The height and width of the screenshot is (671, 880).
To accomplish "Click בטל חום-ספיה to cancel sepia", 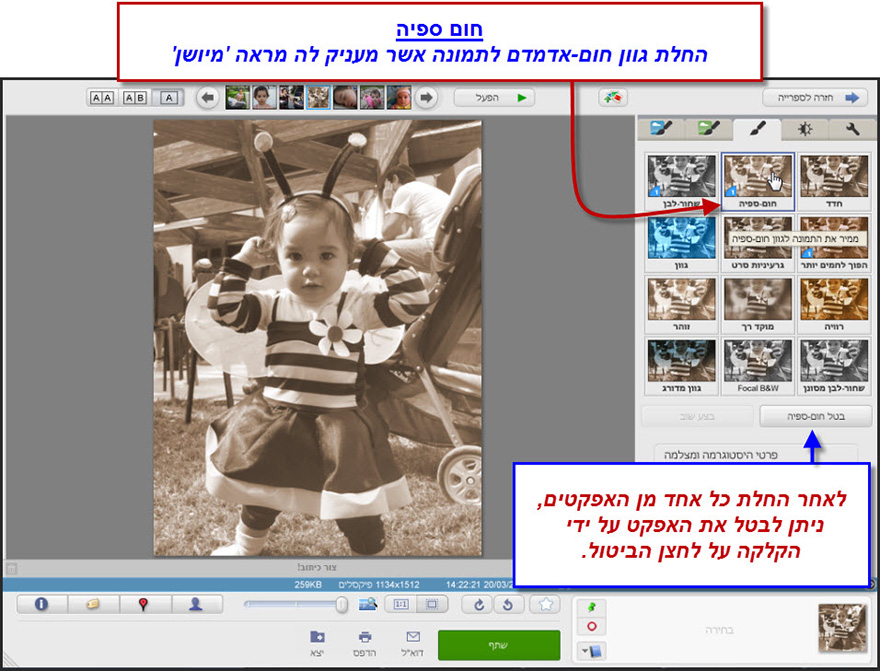I will pyautogui.click(x=815, y=416).
